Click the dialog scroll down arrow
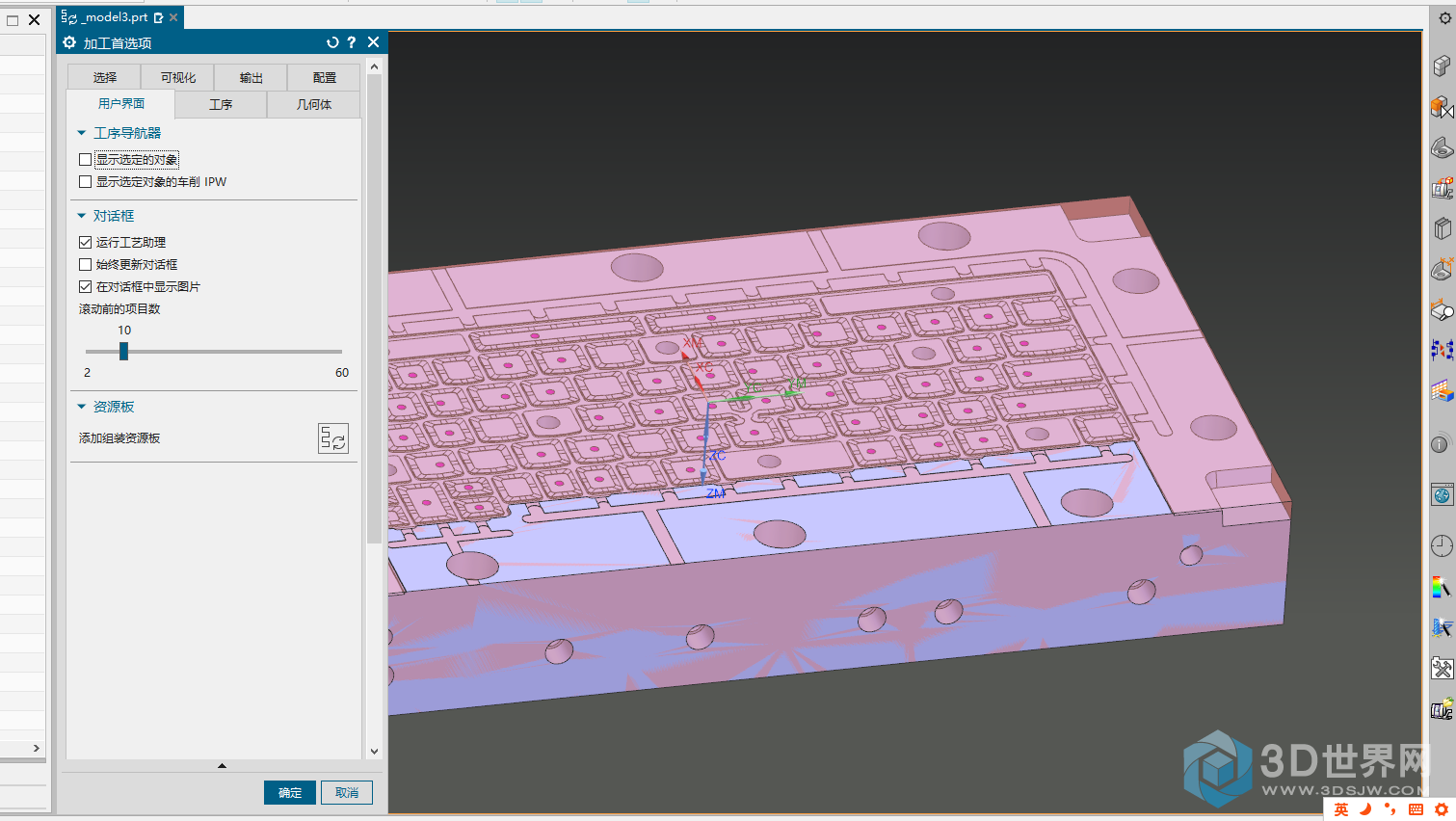Viewport: 1456px width, 821px height. (374, 751)
